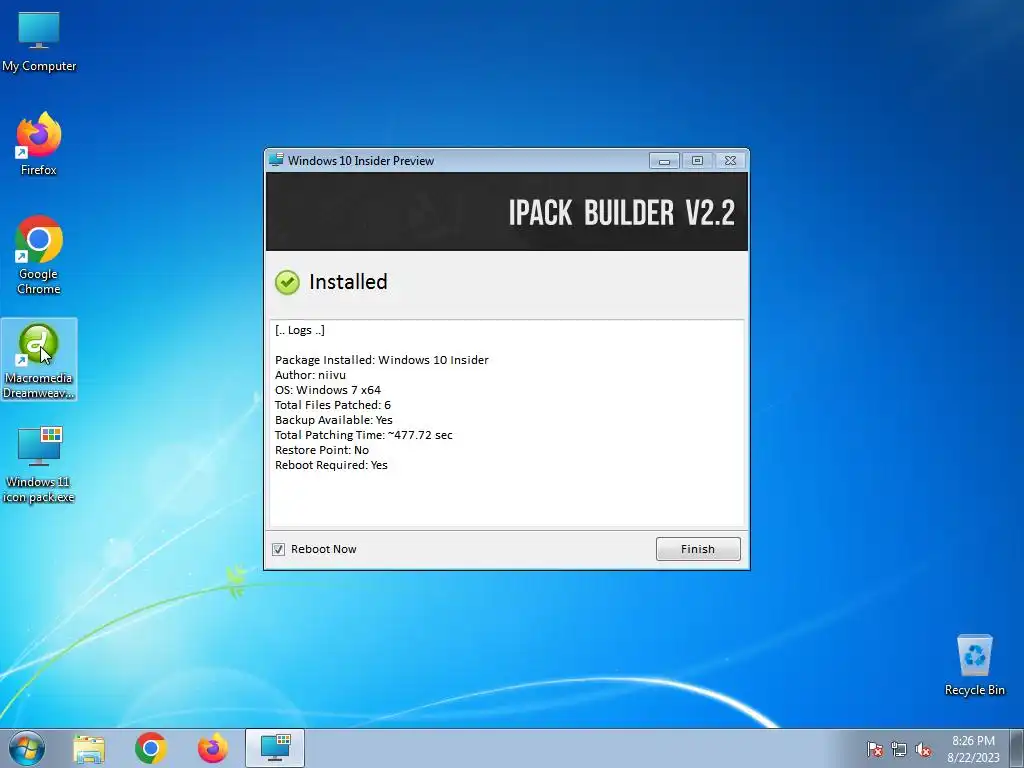Click the 'Total Patching Time: ~477.72 sec' line
Image resolution: width=1024 pixels, height=768 pixels.
(363, 435)
